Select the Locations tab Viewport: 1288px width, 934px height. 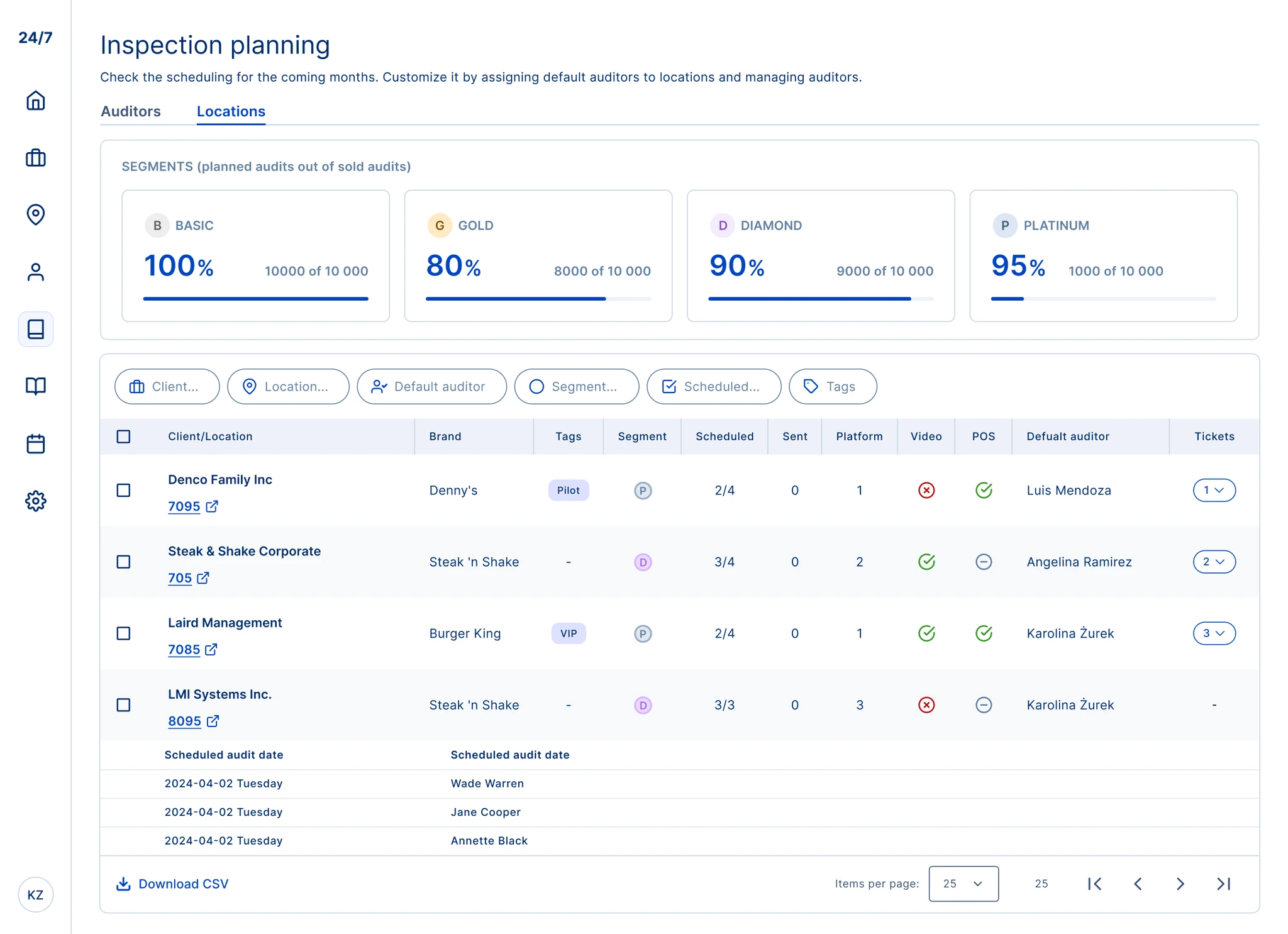(x=231, y=111)
